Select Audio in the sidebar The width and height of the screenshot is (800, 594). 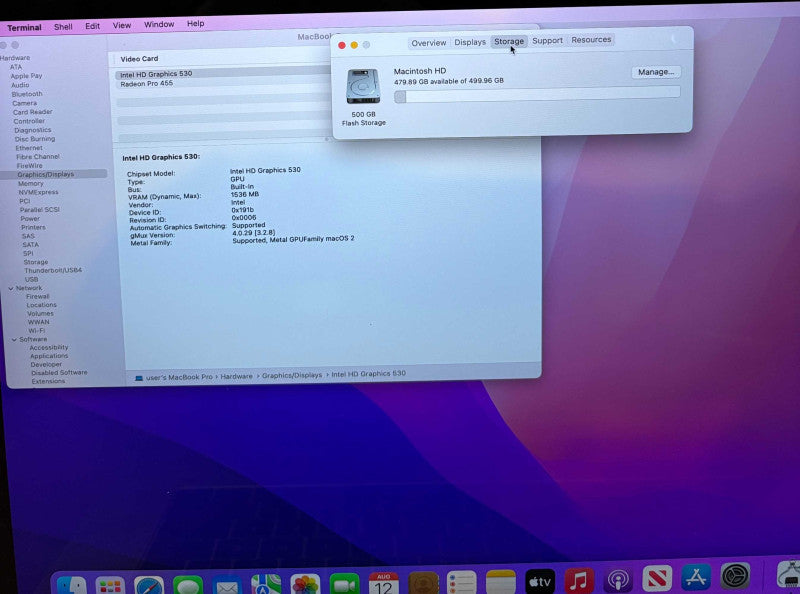click(20, 85)
